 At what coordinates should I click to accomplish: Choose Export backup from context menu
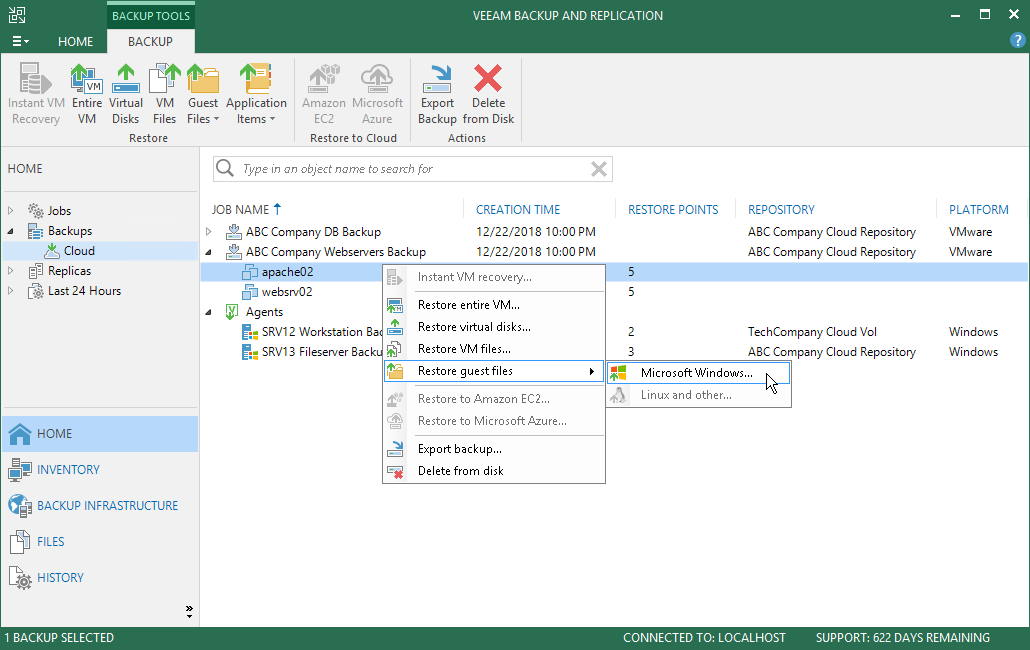pyautogui.click(x=494, y=449)
